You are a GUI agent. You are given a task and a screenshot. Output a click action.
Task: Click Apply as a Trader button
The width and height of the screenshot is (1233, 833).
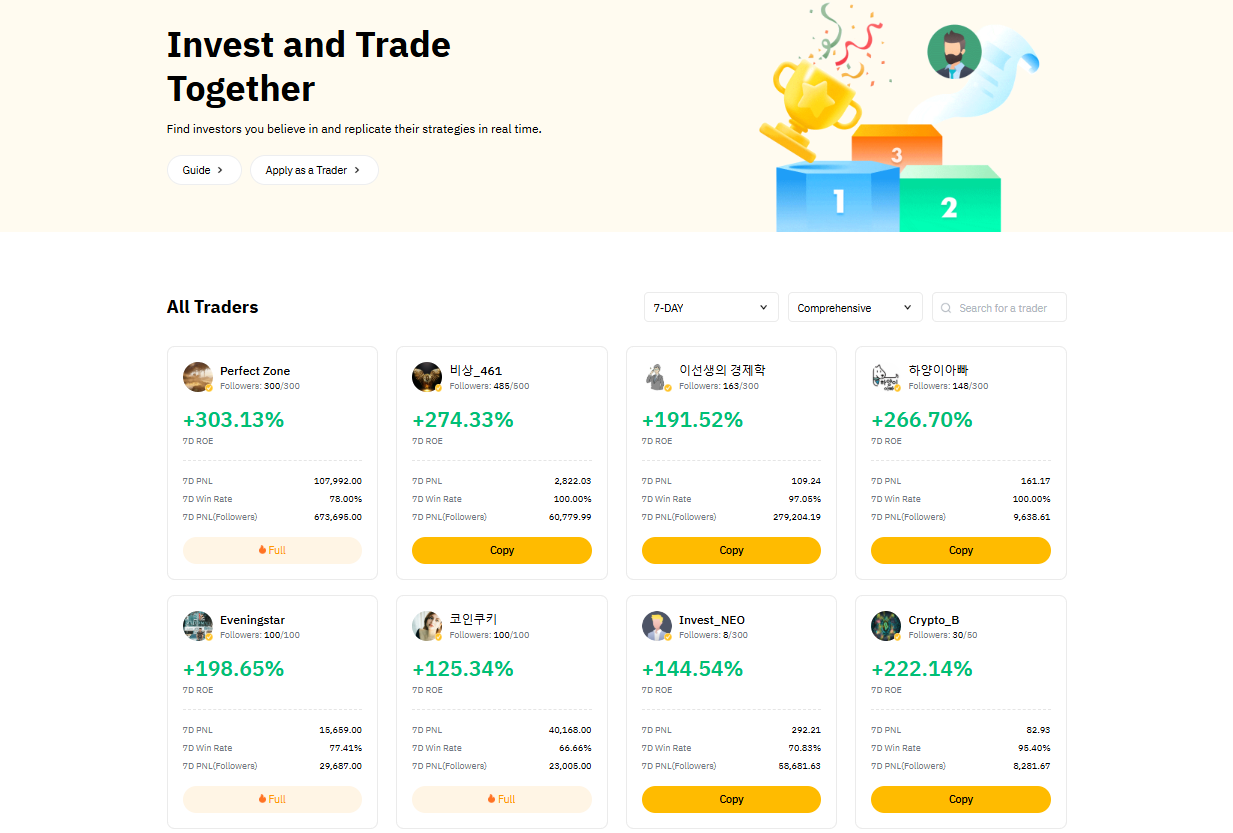pyautogui.click(x=314, y=170)
